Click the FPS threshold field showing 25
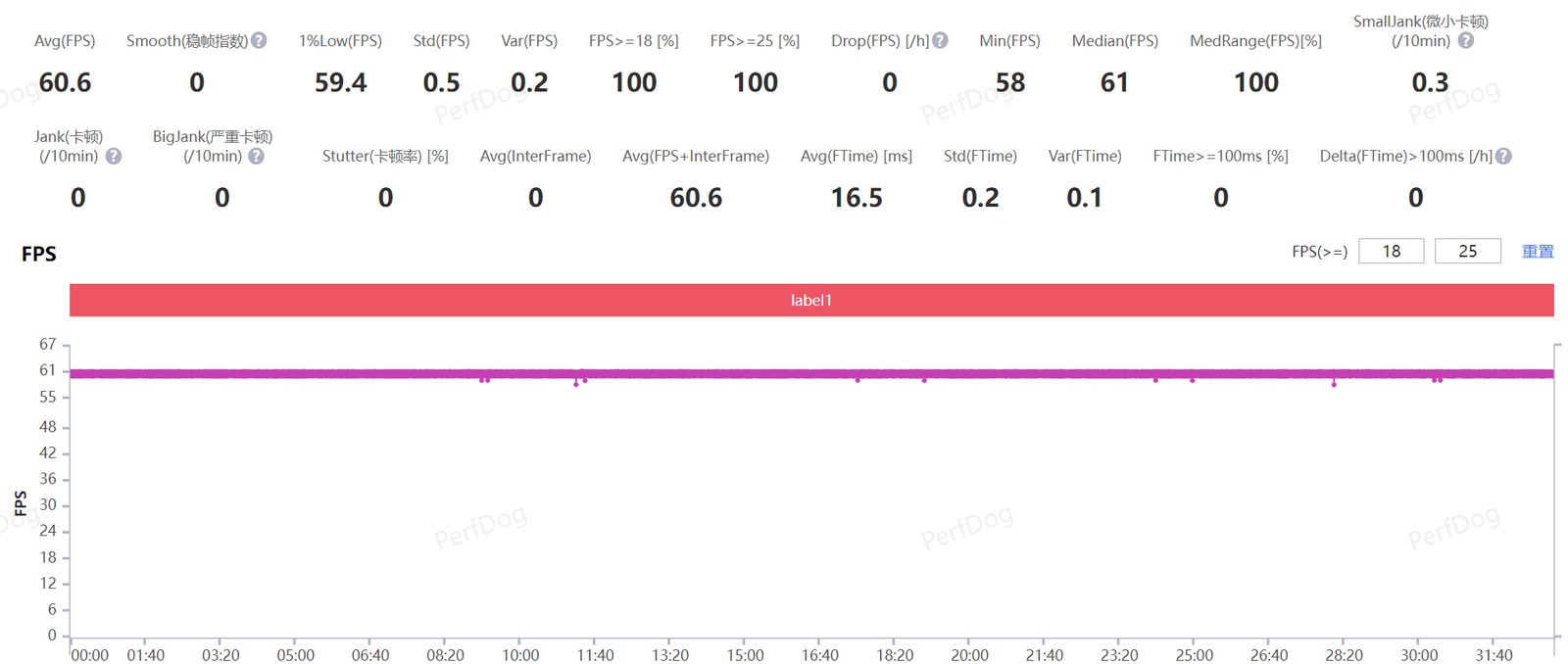This screenshot has width=1568, height=664. [1467, 251]
